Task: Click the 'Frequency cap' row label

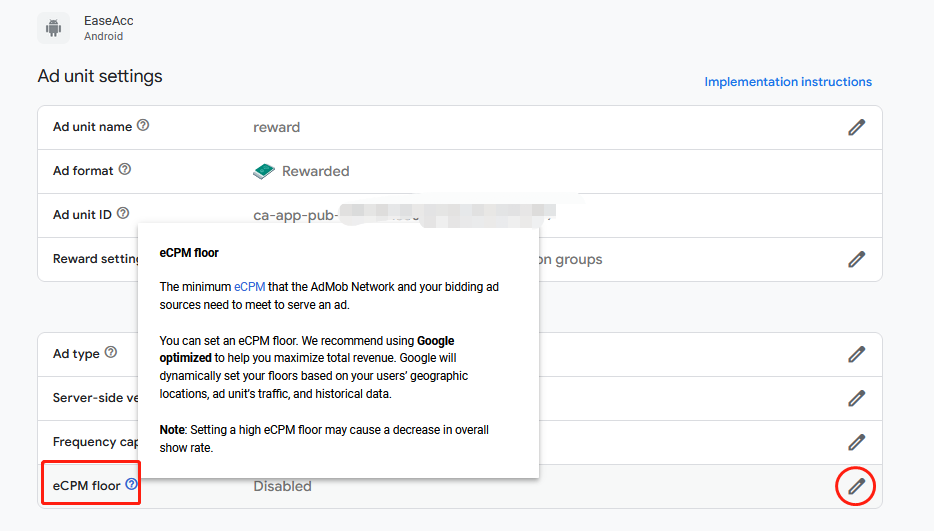Action: click(95, 442)
